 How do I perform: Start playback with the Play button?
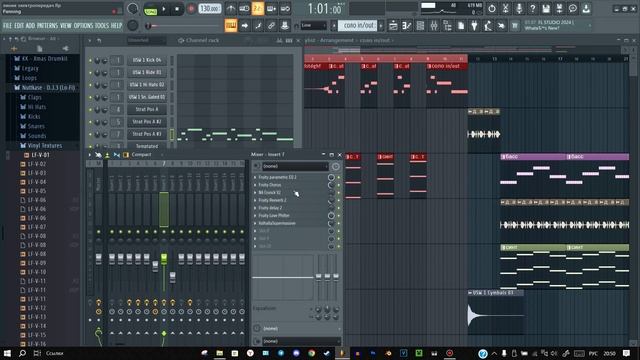tap(164, 9)
